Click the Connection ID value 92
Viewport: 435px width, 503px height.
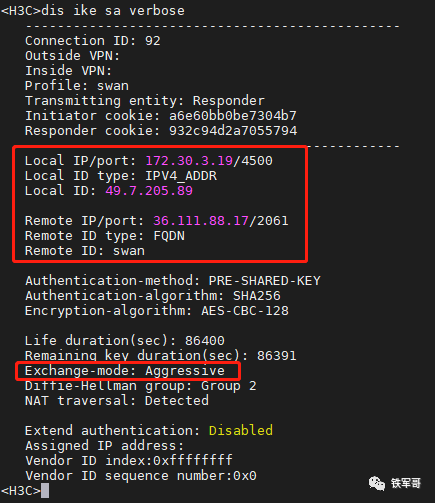[153, 41]
